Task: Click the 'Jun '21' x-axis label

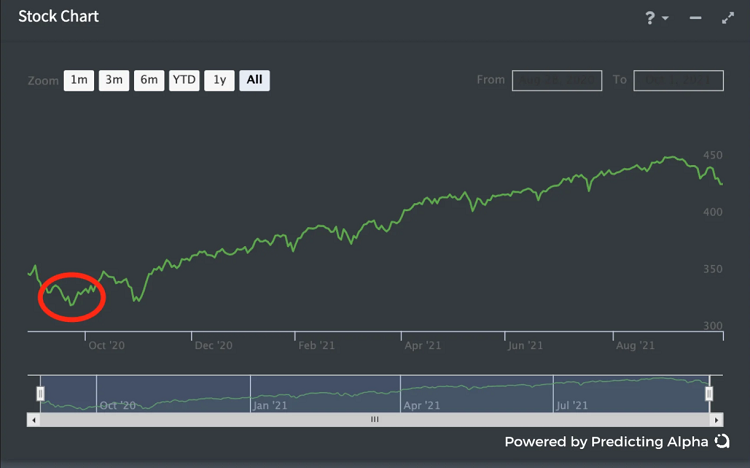Action: point(525,345)
